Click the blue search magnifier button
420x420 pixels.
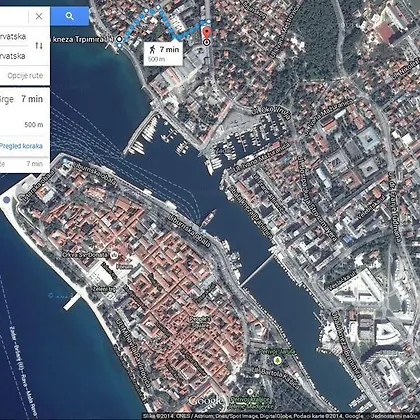pyautogui.click(x=69, y=16)
